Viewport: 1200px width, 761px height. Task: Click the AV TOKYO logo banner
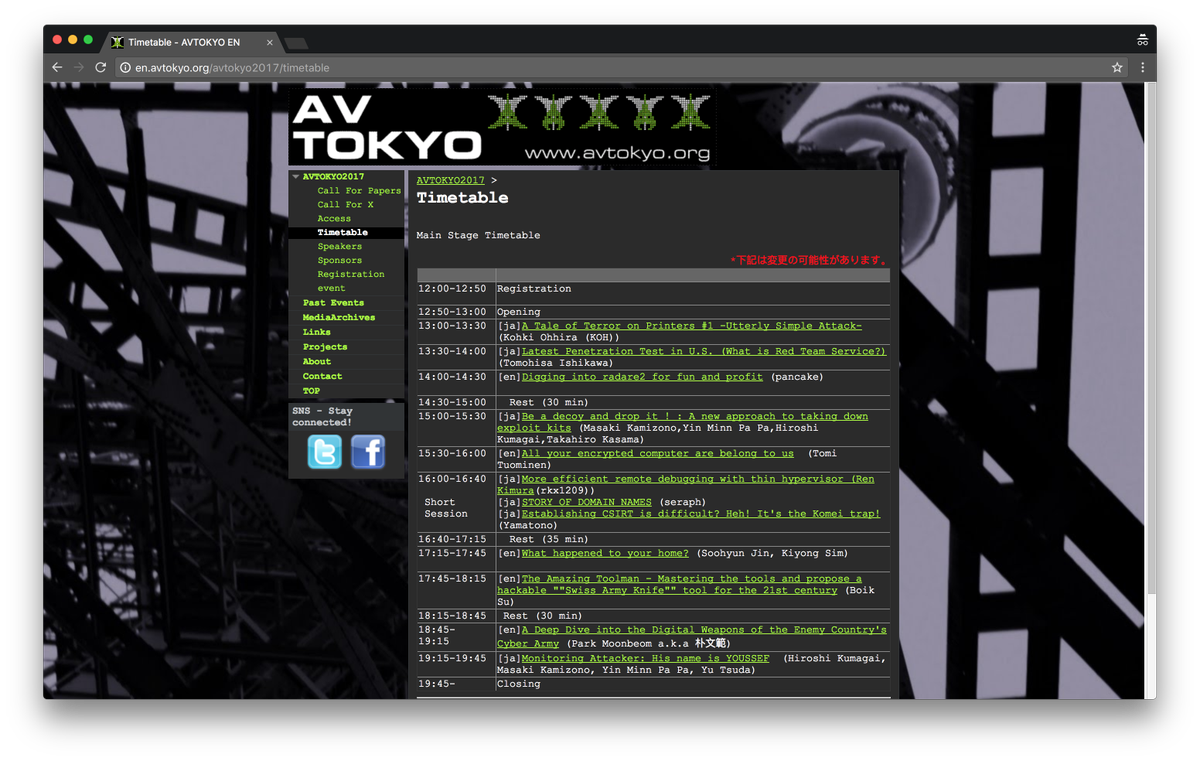tap(502, 127)
